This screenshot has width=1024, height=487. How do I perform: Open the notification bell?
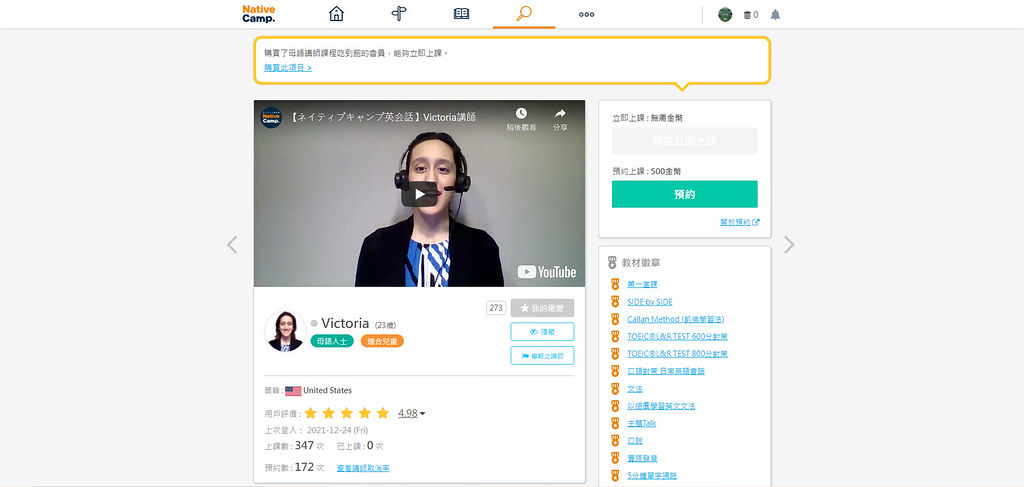(x=775, y=14)
